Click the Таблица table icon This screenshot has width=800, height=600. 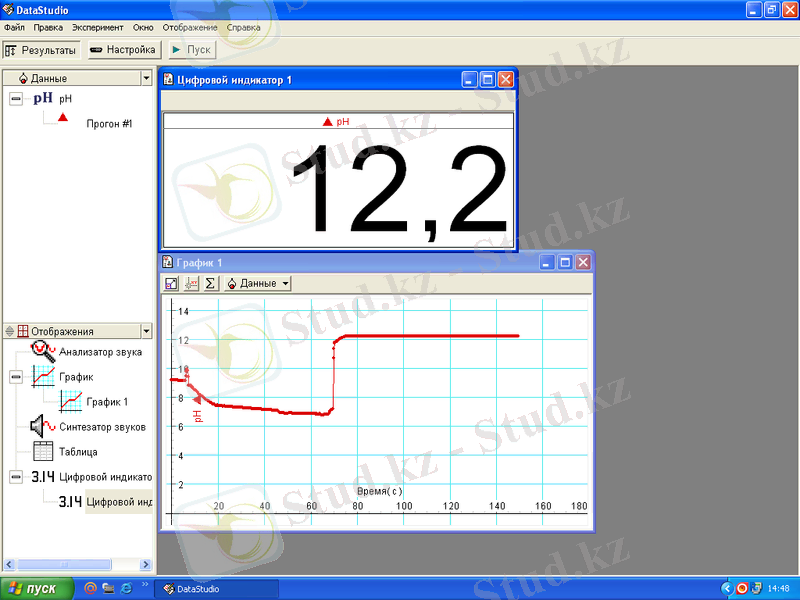pyautogui.click(x=44, y=451)
